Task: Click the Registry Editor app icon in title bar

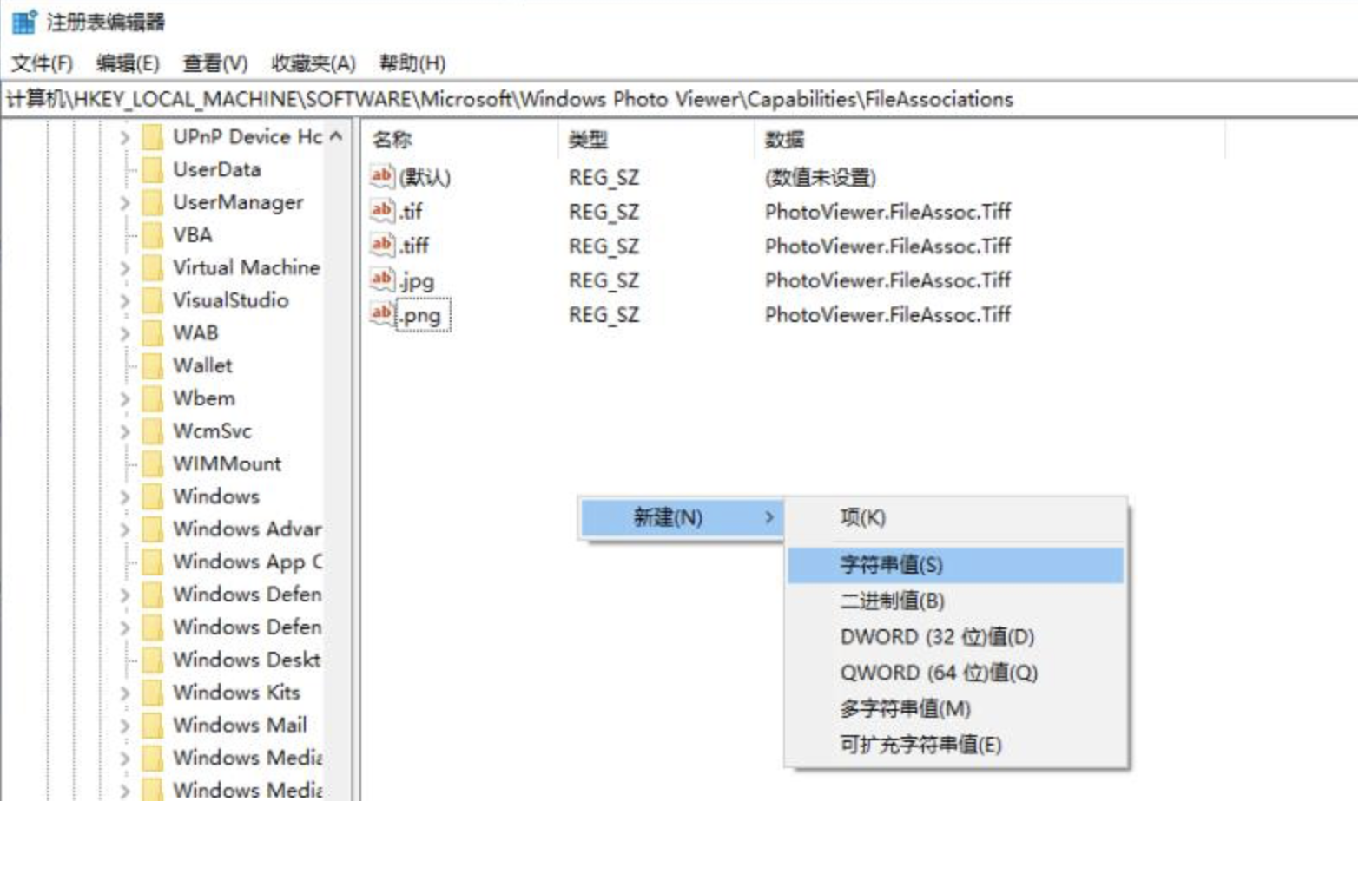Action: [x=23, y=21]
